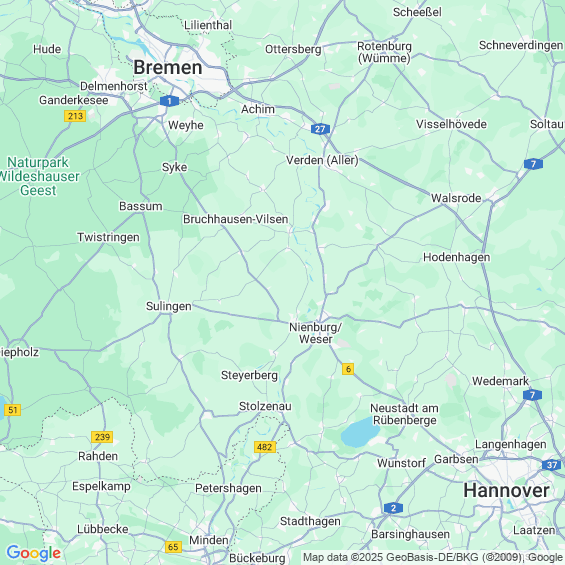This screenshot has width=565, height=565.
Task: Click the A1 highway shield near Bremen
Action: (x=169, y=101)
